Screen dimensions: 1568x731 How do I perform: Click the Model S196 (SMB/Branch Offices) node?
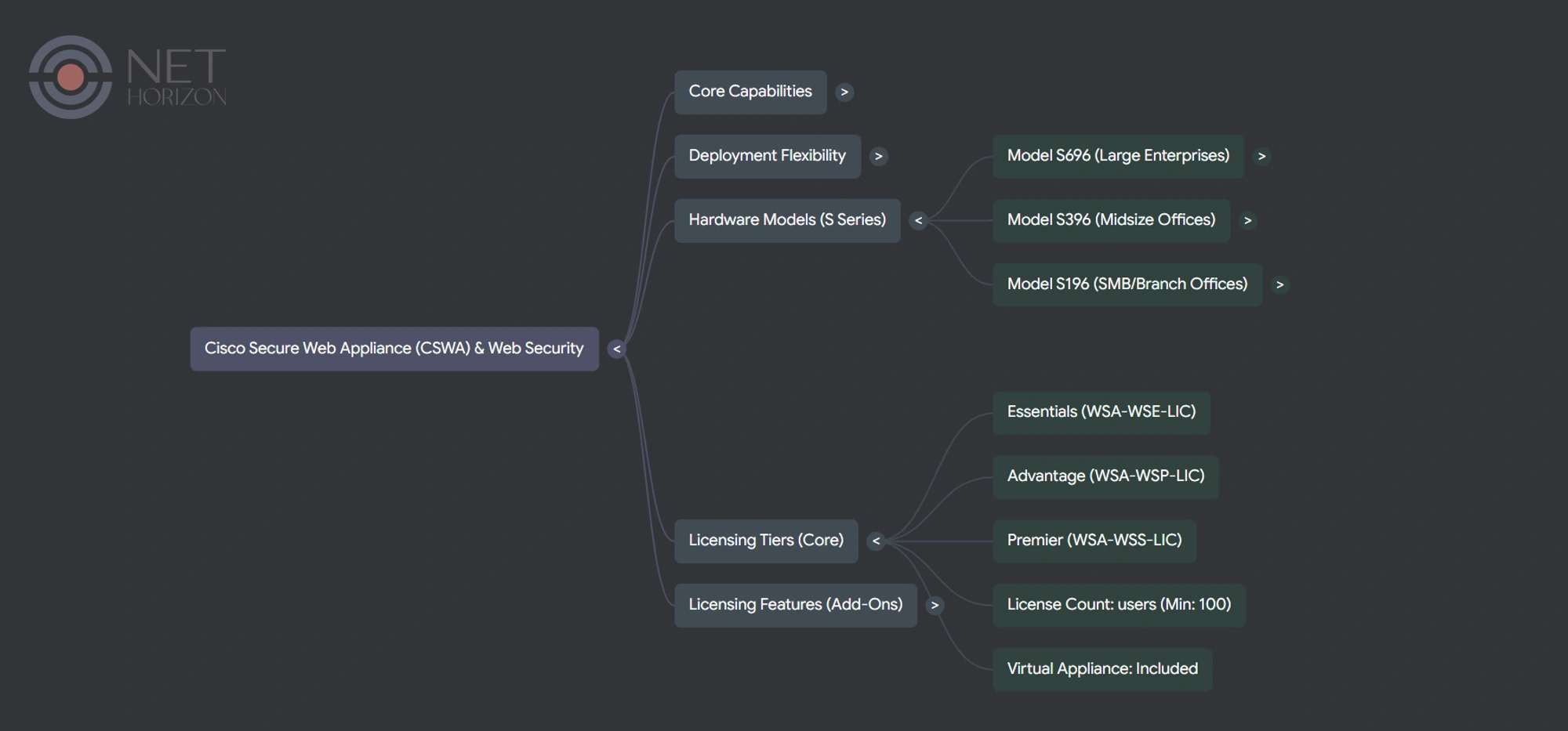[x=1127, y=285]
